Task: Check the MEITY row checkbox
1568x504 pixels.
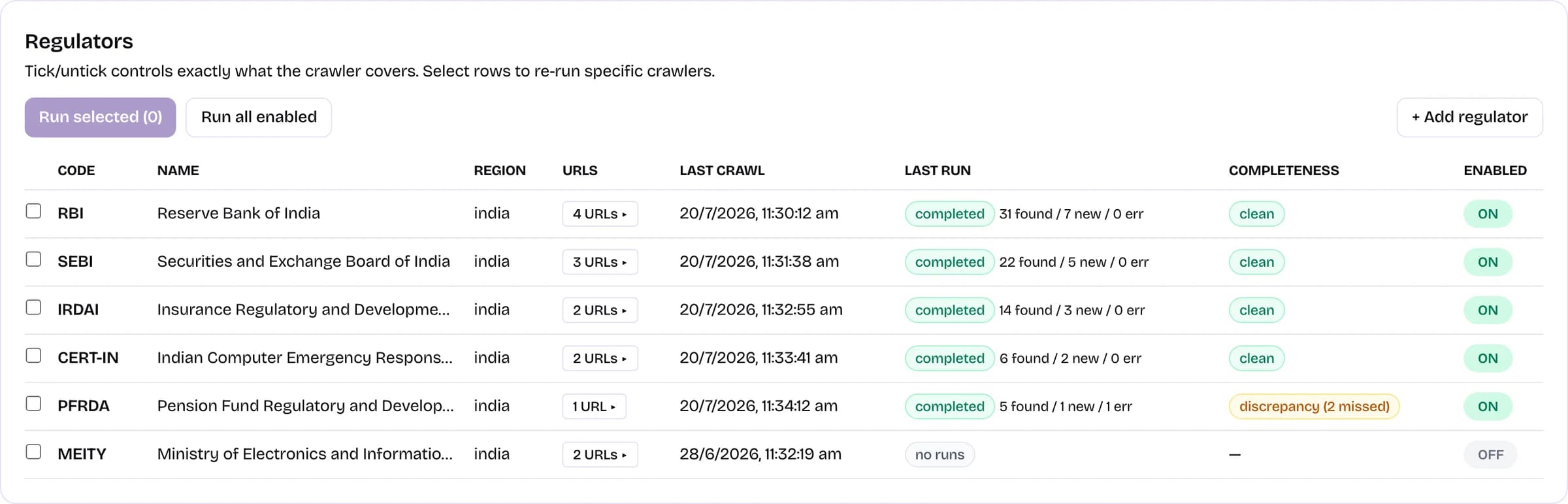Action: [33, 452]
